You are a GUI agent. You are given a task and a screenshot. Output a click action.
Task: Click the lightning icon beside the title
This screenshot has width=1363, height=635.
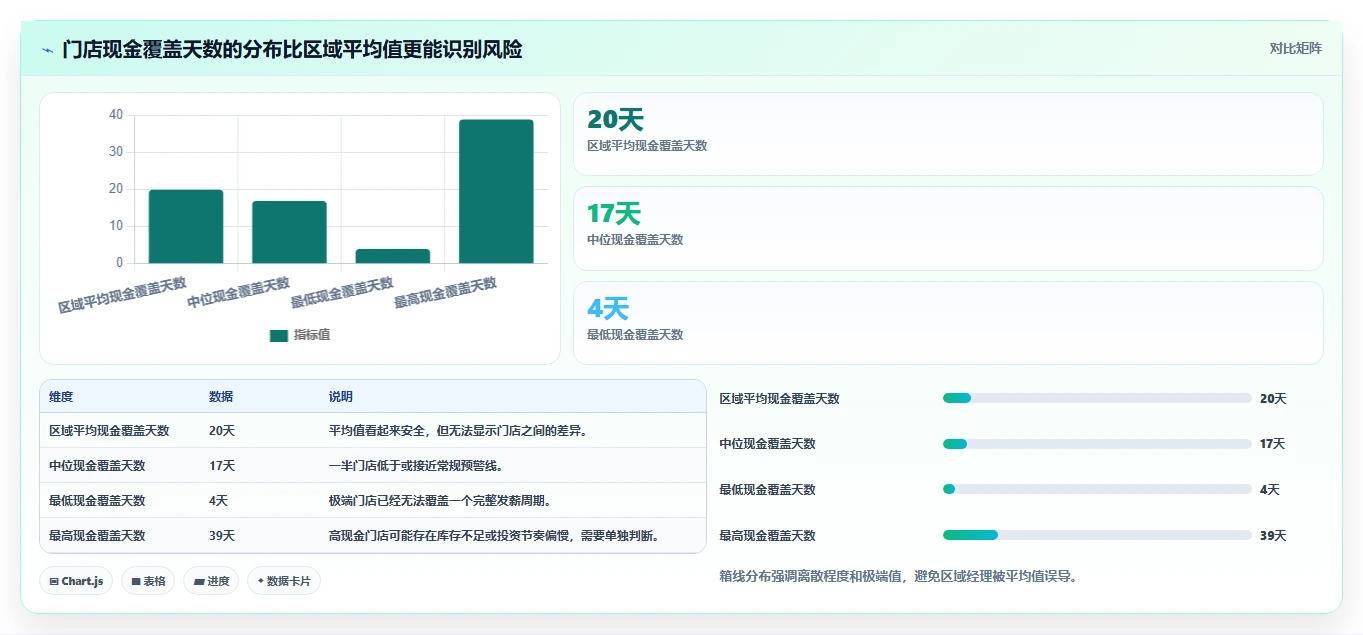47,50
